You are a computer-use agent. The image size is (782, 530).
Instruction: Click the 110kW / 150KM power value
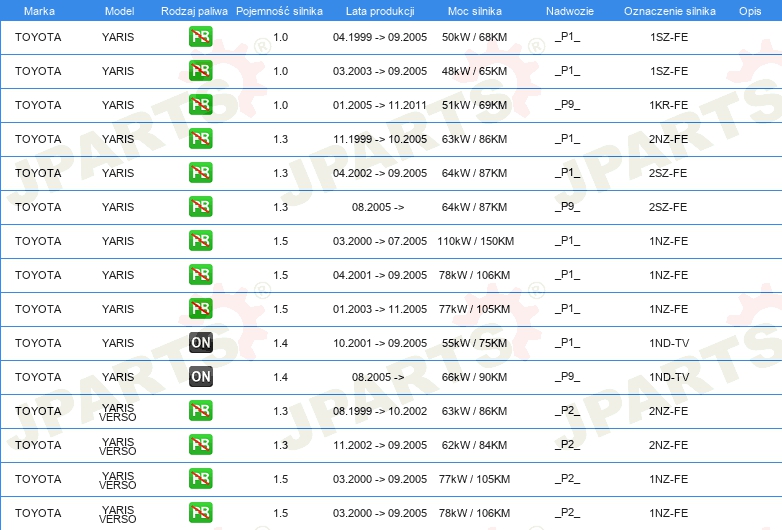(x=475, y=241)
